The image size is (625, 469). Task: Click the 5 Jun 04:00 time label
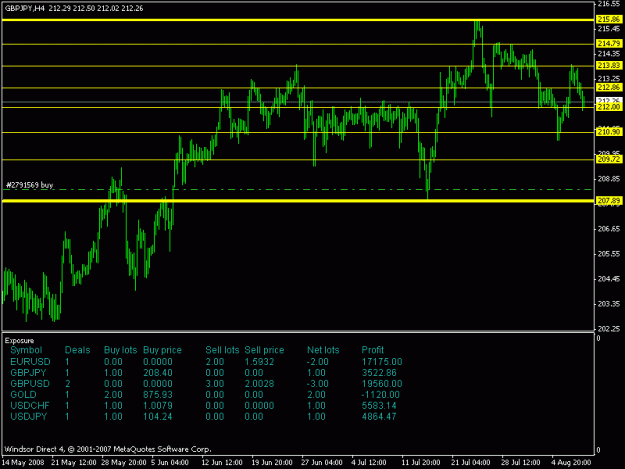(x=170, y=463)
